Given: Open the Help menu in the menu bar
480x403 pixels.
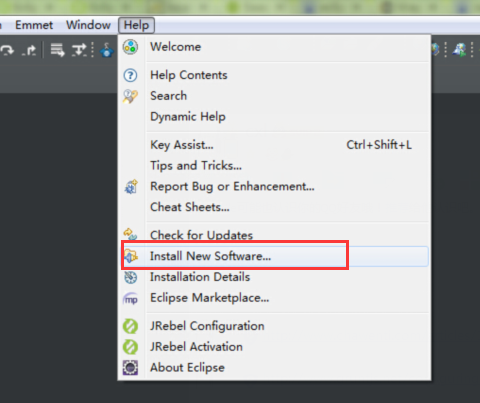Looking at the screenshot, I should [x=136, y=25].
